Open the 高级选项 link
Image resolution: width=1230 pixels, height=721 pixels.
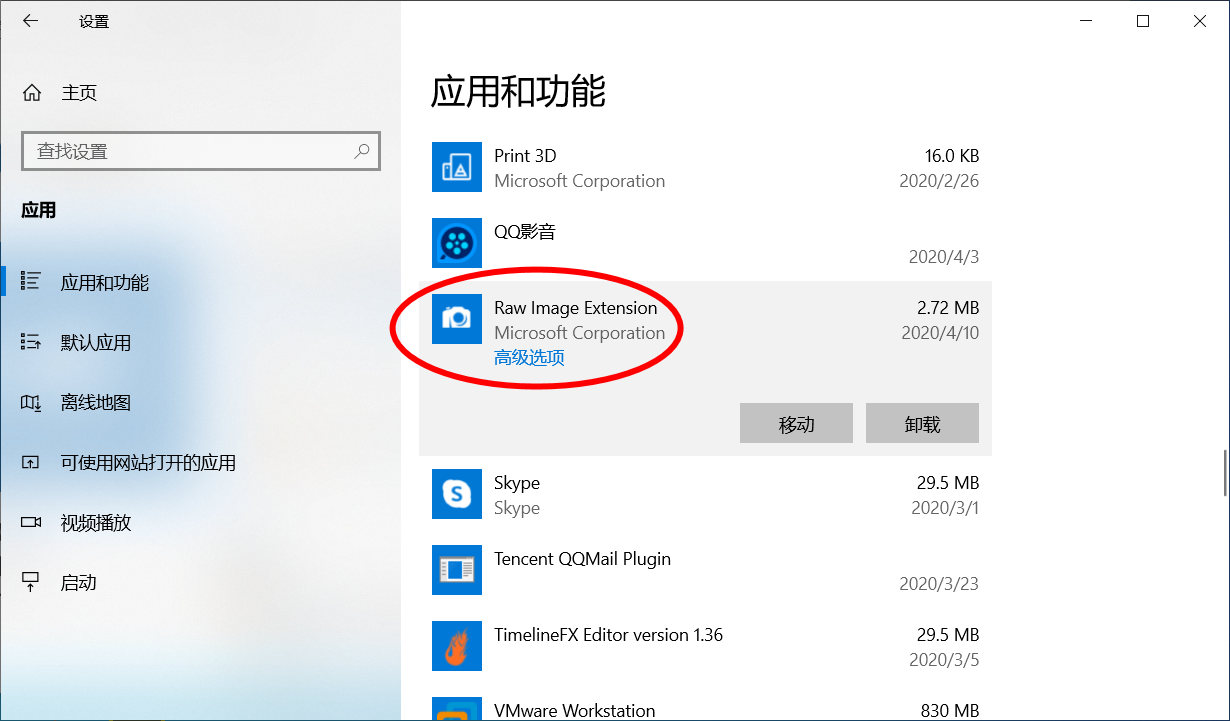click(529, 357)
